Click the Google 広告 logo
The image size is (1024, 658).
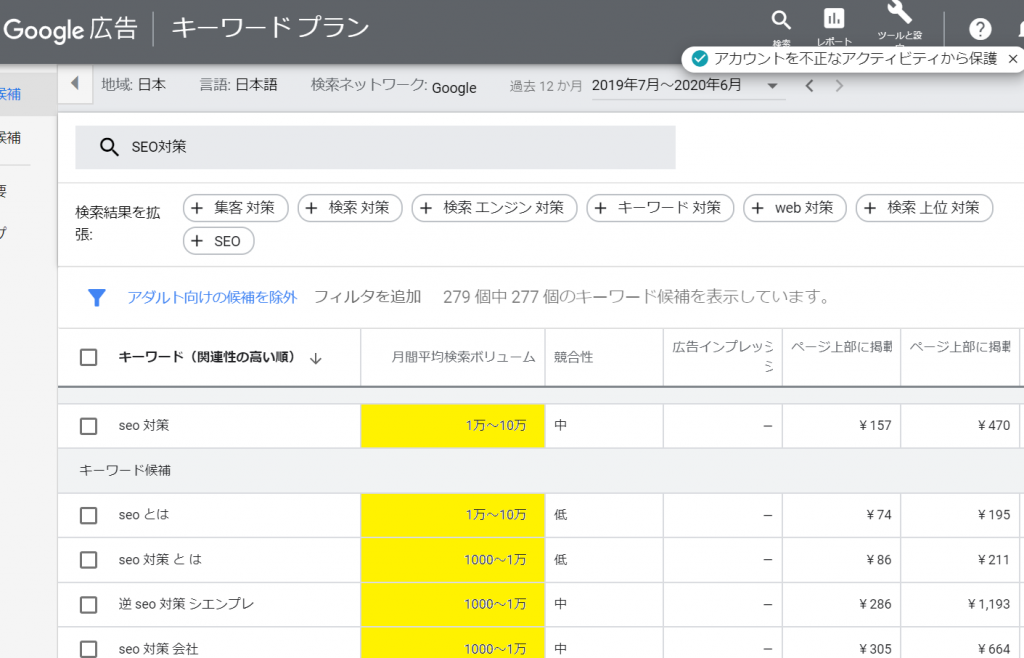70,29
